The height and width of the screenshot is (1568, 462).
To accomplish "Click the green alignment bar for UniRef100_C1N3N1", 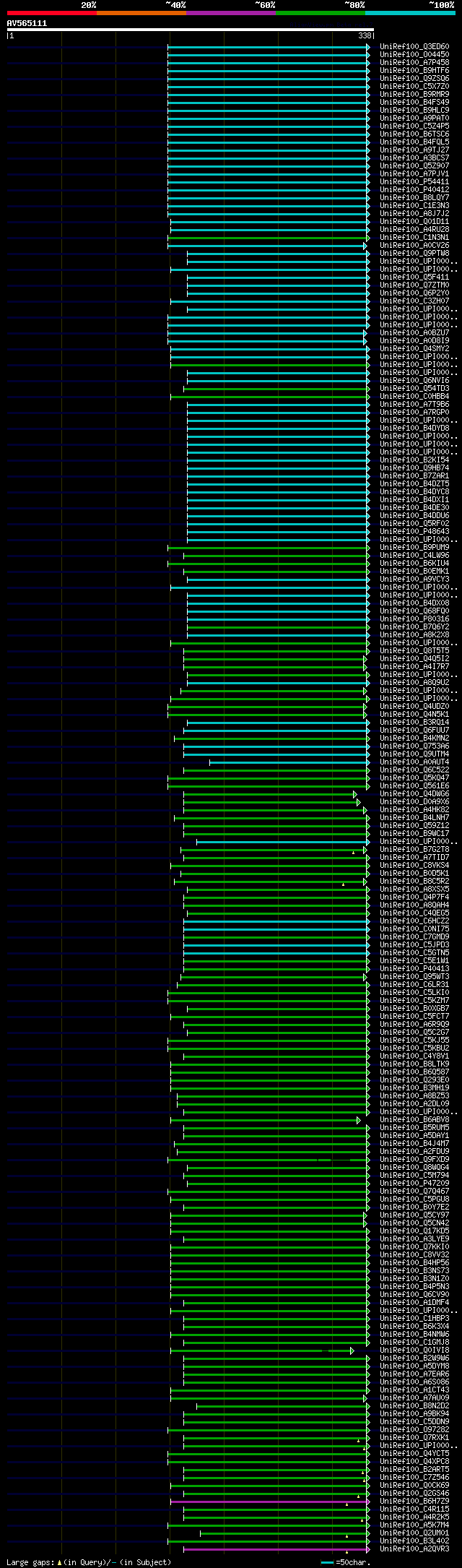I will (x=269, y=238).
